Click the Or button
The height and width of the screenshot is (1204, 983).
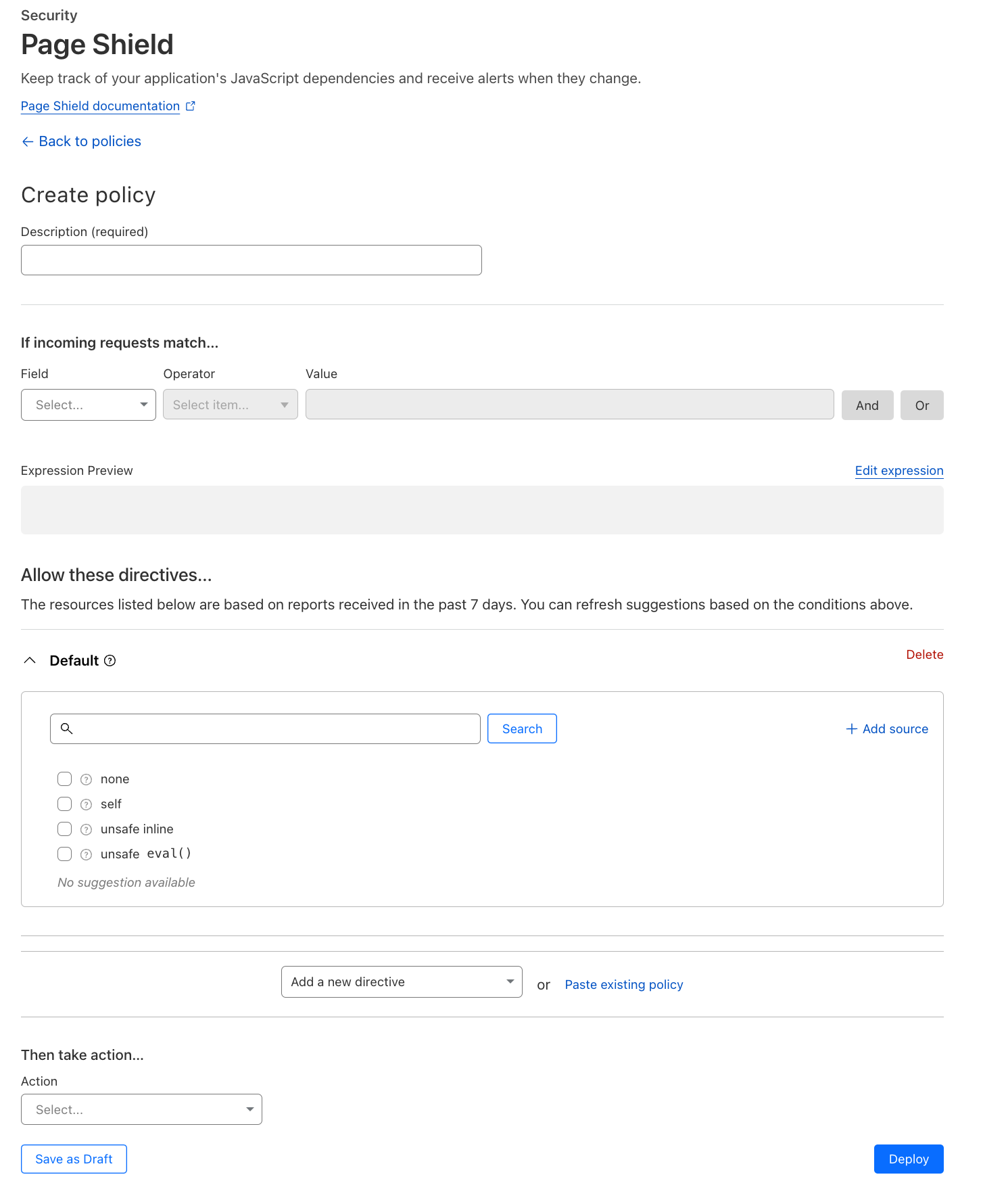922,405
